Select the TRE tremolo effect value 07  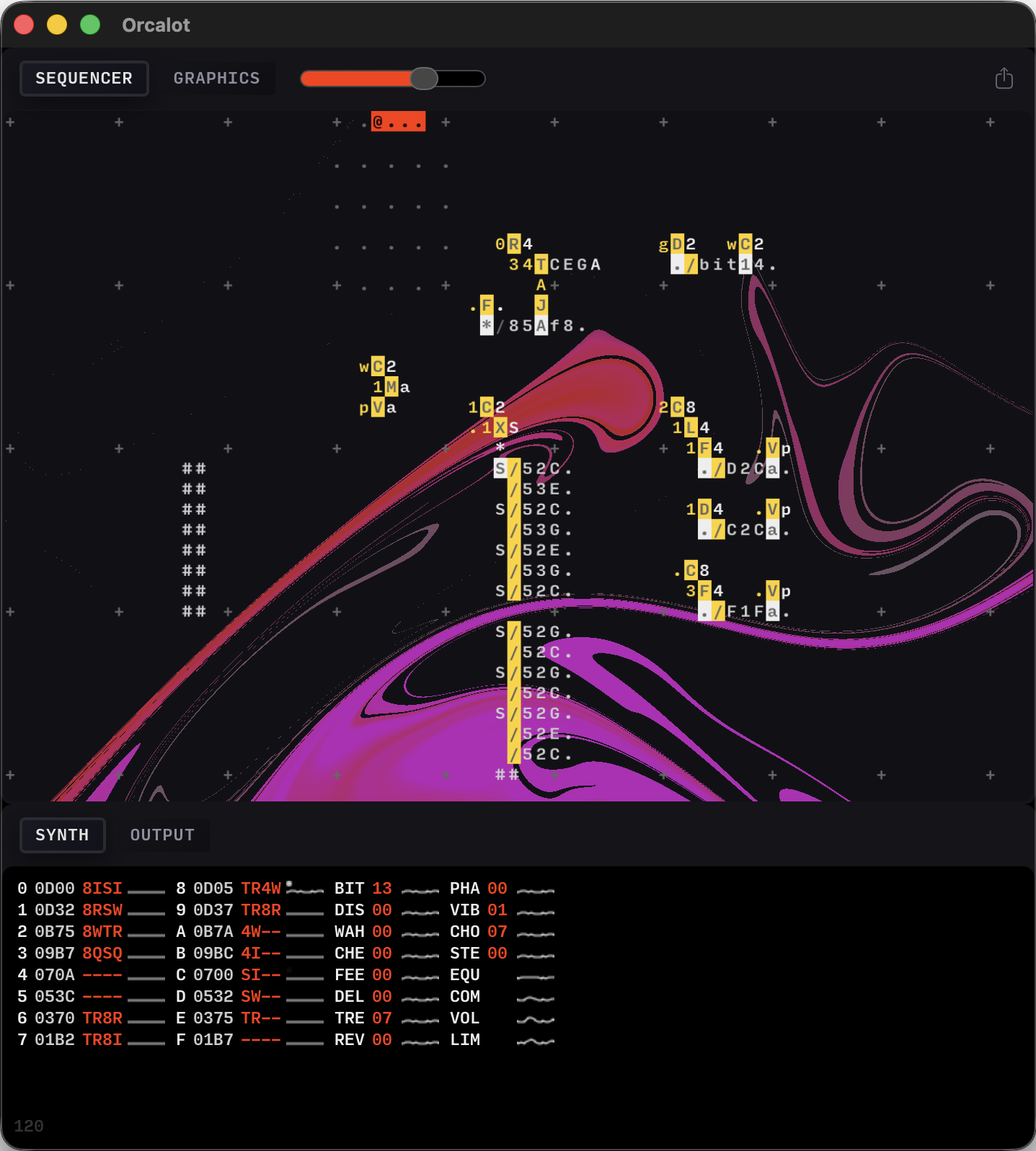(x=381, y=1018)
